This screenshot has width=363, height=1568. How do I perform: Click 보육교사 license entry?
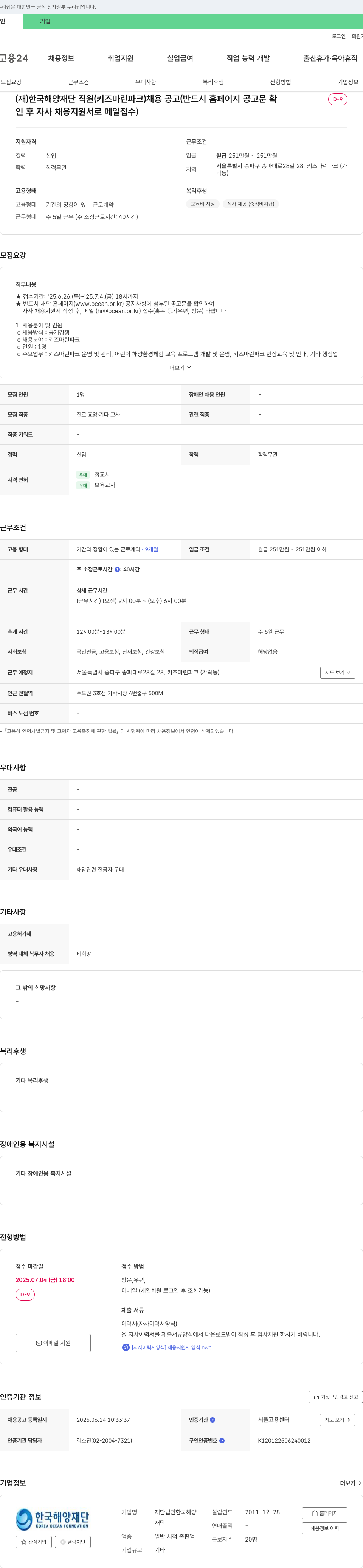(x=104, y=485)
